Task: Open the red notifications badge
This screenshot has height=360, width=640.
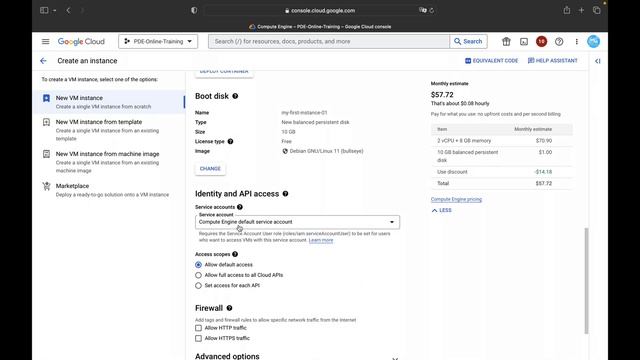Action: [x=541, y=41]
